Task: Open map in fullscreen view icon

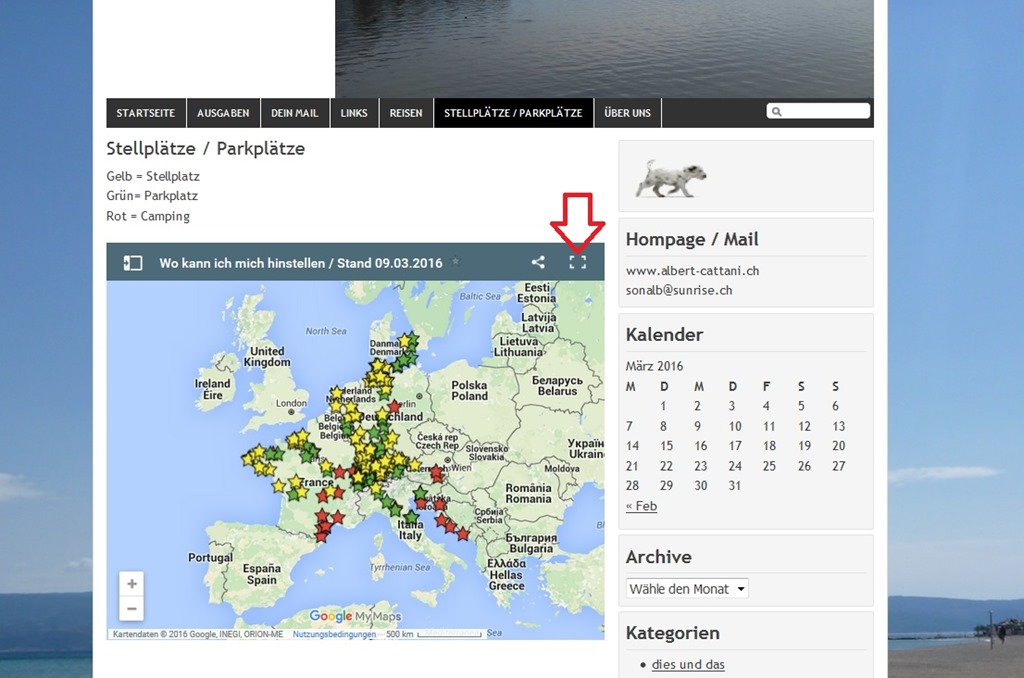Action: pyautogui.click(x=577, y=262)
